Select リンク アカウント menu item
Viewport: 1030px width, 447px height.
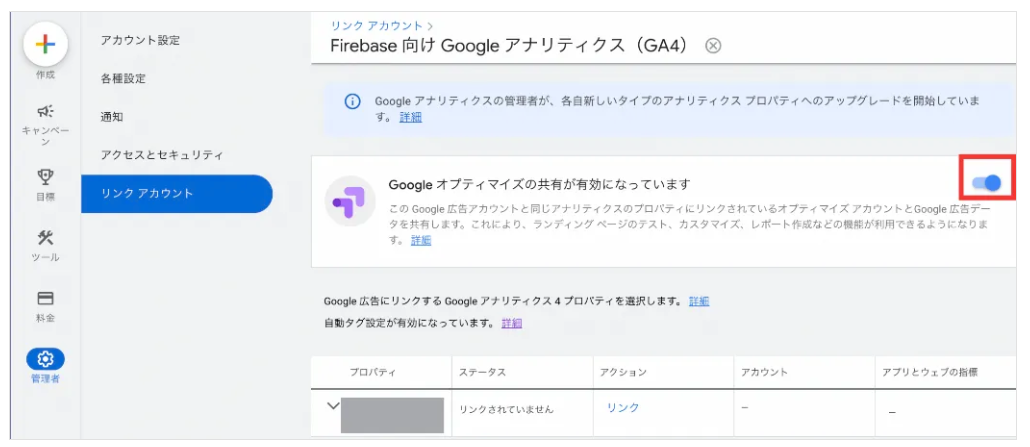coord(147,193)
